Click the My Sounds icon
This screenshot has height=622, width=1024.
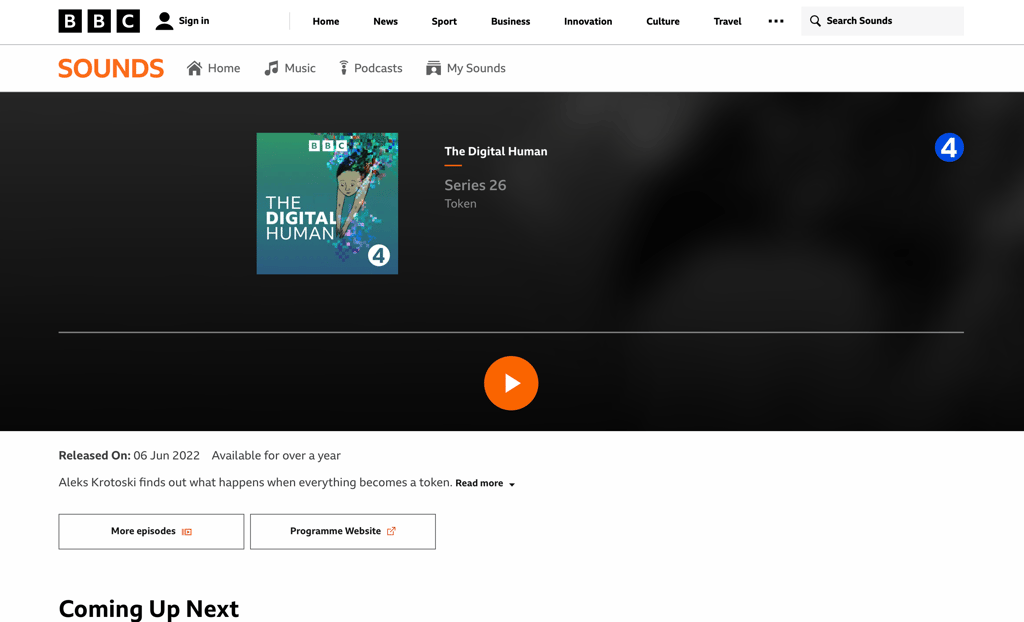pyautogui.click(x=434, y=68)
